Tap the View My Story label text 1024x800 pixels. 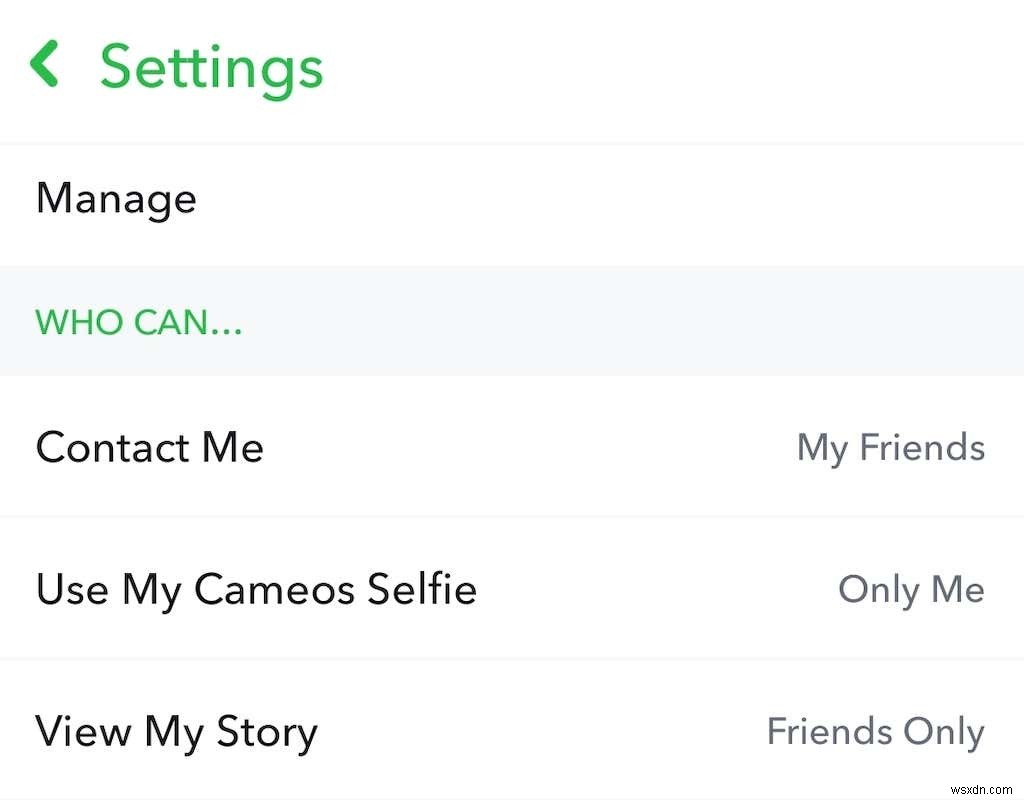[177, 732]
